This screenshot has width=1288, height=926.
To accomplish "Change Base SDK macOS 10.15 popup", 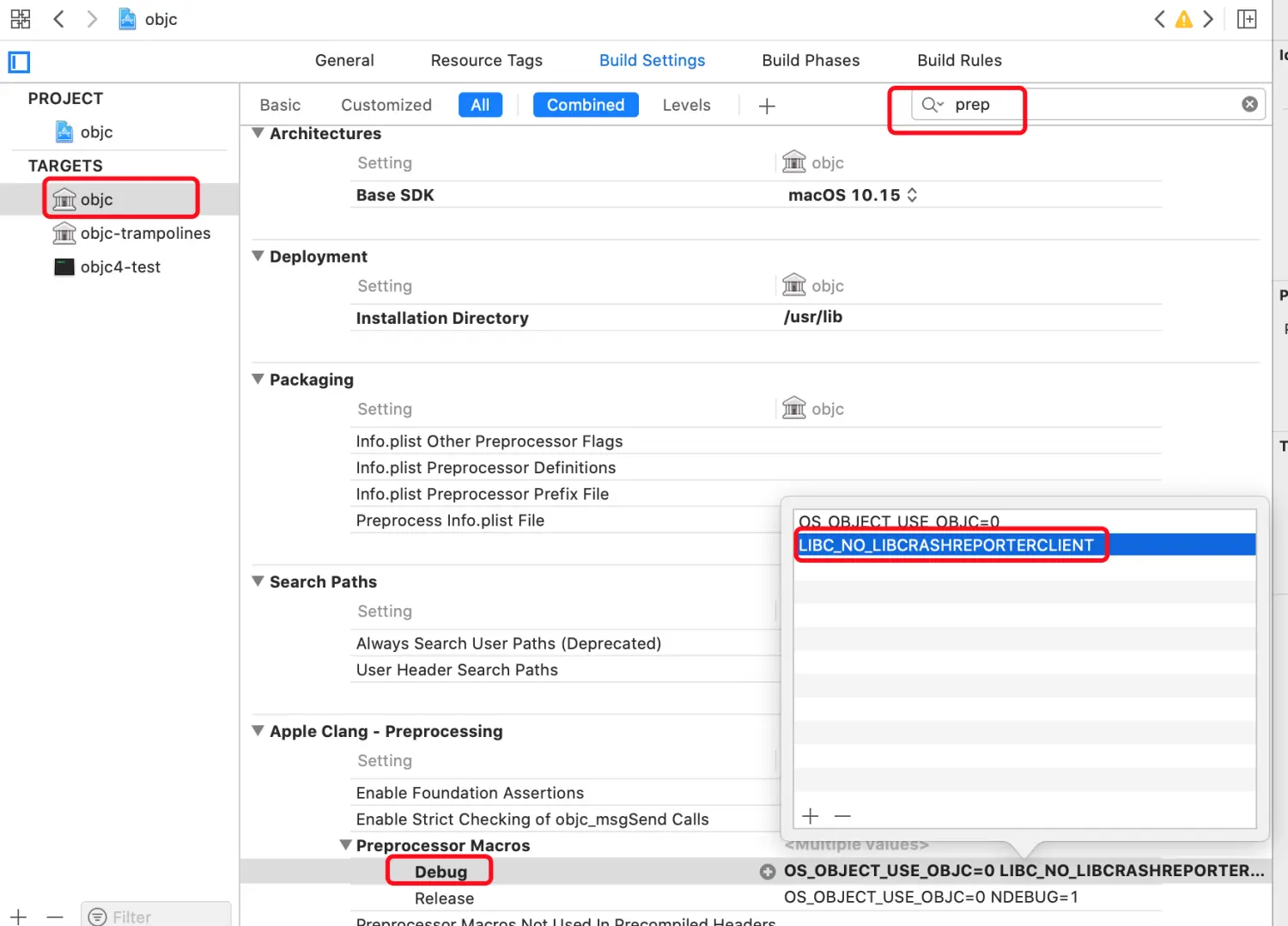I will (x=853, y=195).
